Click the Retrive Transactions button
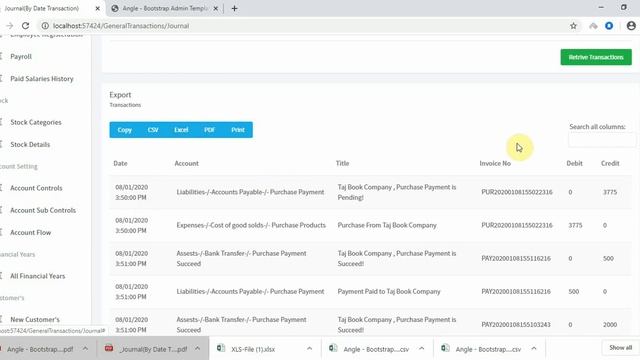Viewport: 640px width, 360px height. (x=596, y=57)
